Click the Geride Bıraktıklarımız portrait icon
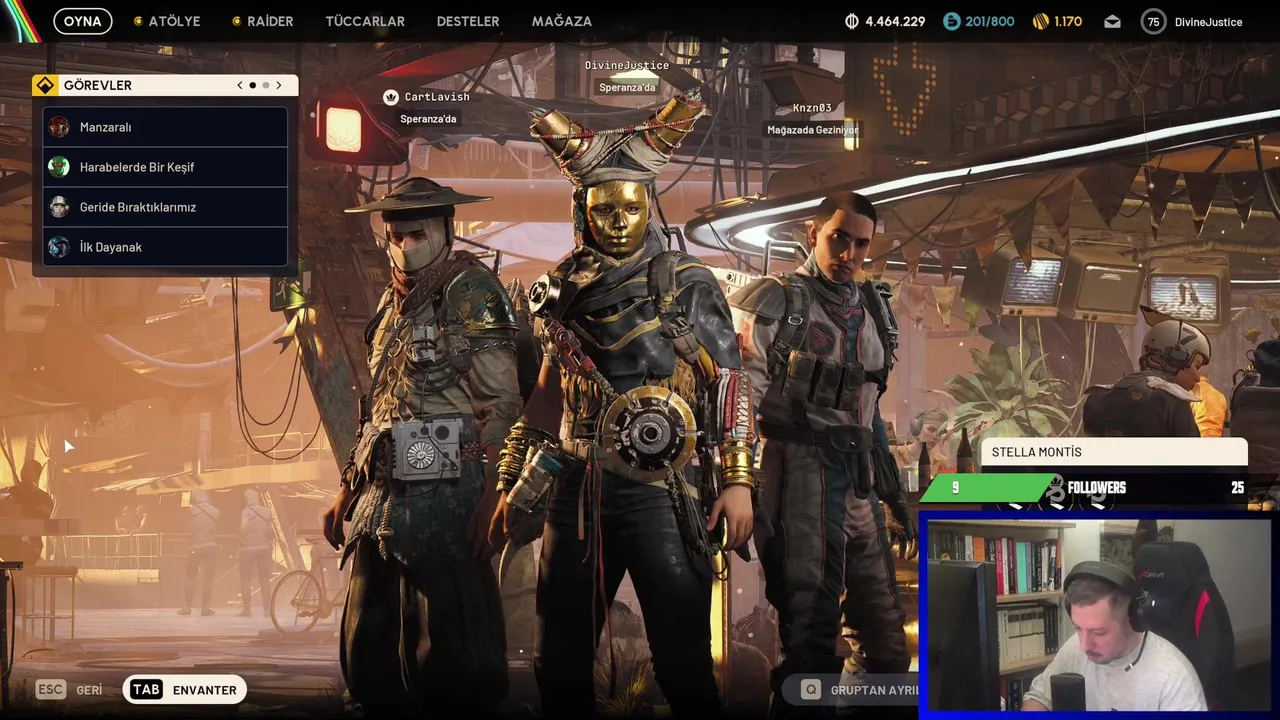The width and height of the screenshot is (1280, 720). tap(59, 207)
